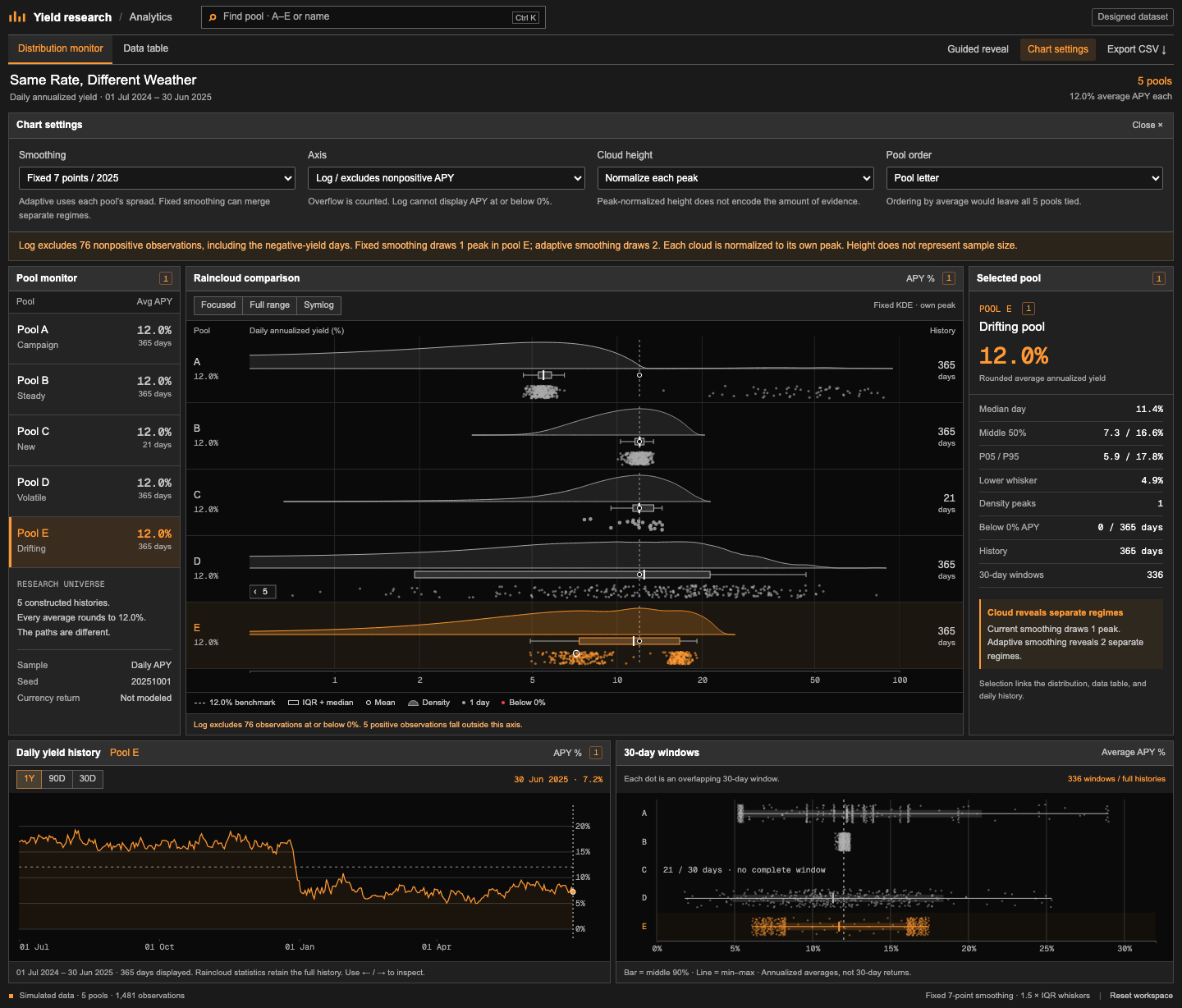Click the numbered badge in the Daily yield history header
1182x1008 pixels.
click(596, 753)
